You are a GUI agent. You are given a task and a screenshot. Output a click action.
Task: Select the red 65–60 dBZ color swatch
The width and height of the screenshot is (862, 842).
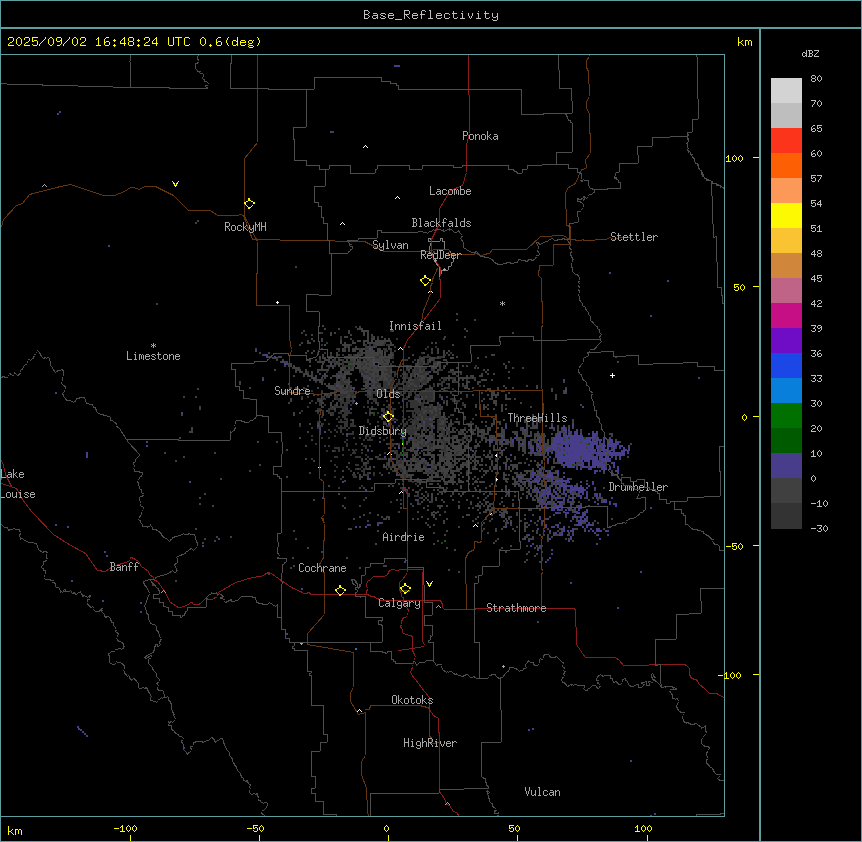point(786,141)
